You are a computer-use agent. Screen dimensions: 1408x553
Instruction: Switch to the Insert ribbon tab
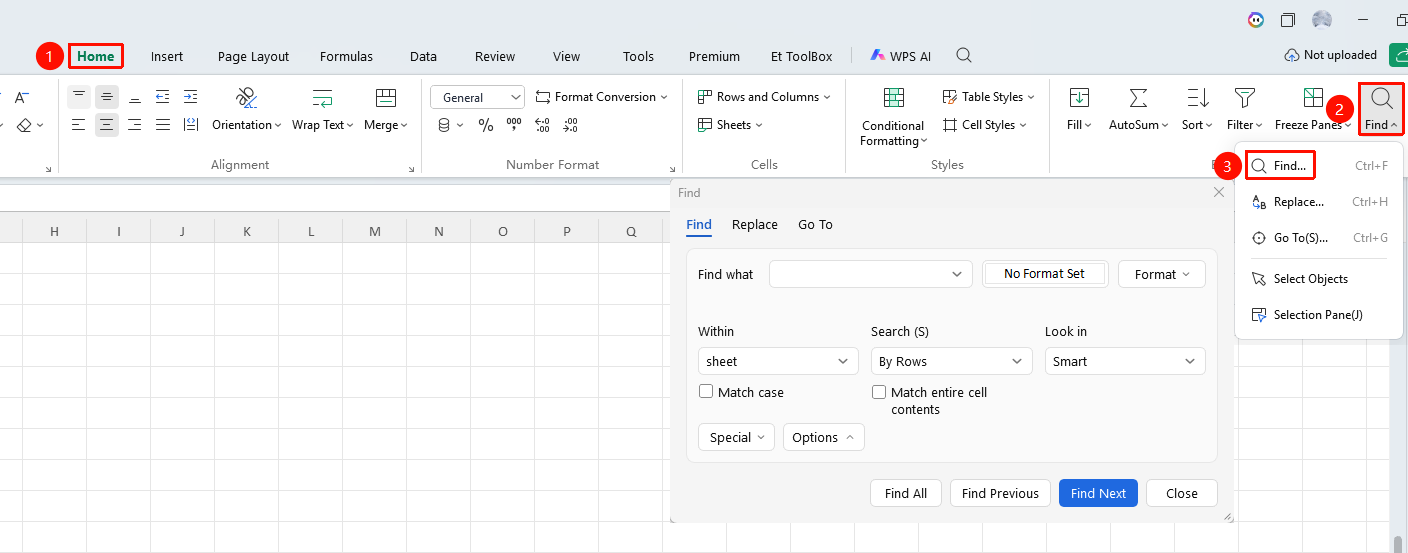pyautogui.click(x=167, y=56)
